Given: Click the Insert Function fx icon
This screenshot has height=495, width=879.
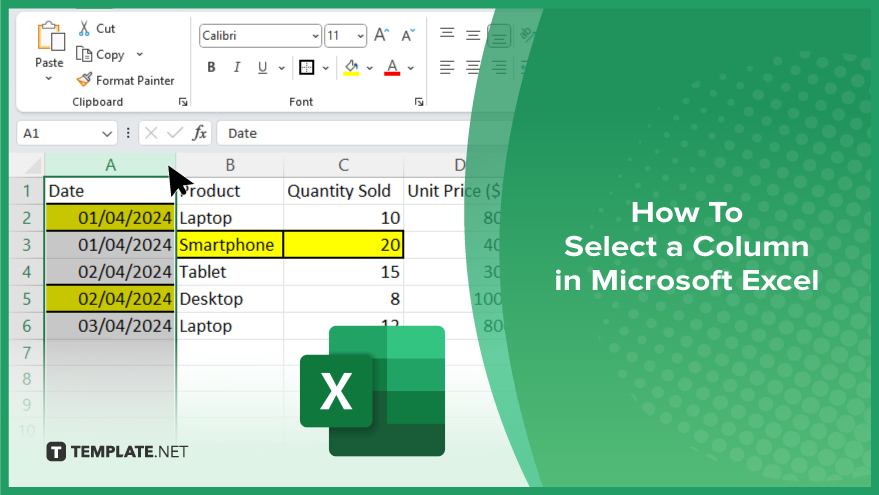Looking at the screenshot, I should (x=199, y=133).
